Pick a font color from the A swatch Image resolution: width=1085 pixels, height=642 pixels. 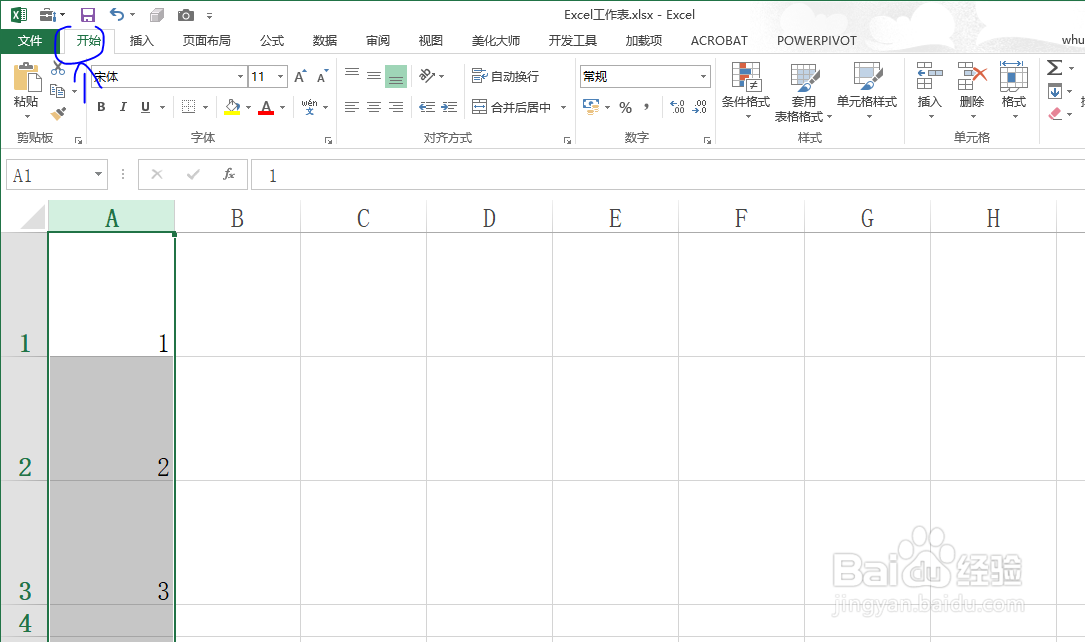(268, 107)
